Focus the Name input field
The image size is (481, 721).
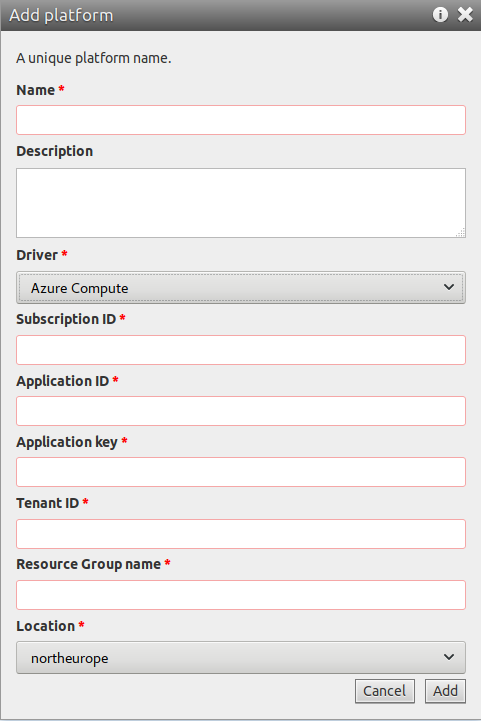241,120
